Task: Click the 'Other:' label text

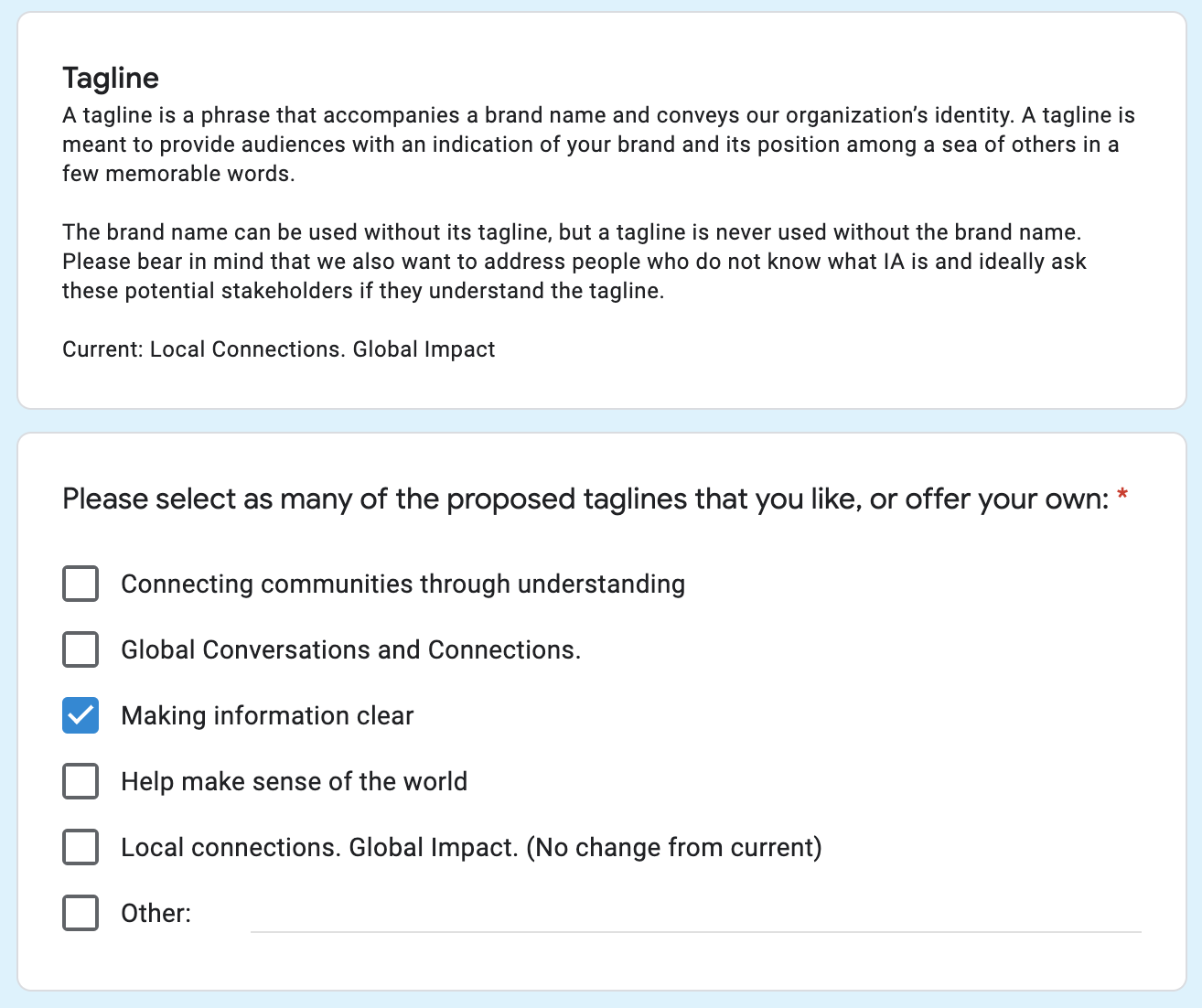Action: click(156, 914)
